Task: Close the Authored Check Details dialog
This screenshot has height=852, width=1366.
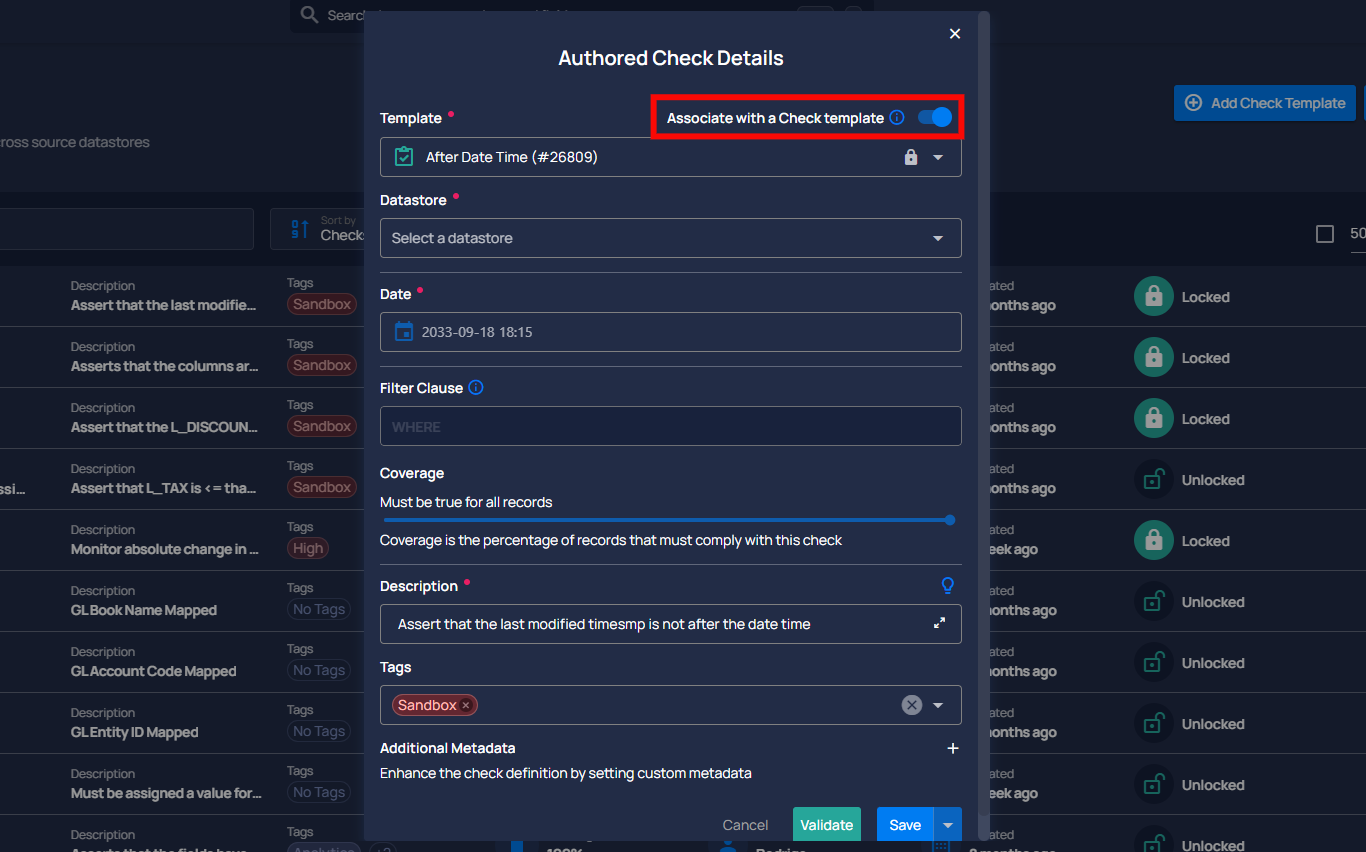Action: 955,34
